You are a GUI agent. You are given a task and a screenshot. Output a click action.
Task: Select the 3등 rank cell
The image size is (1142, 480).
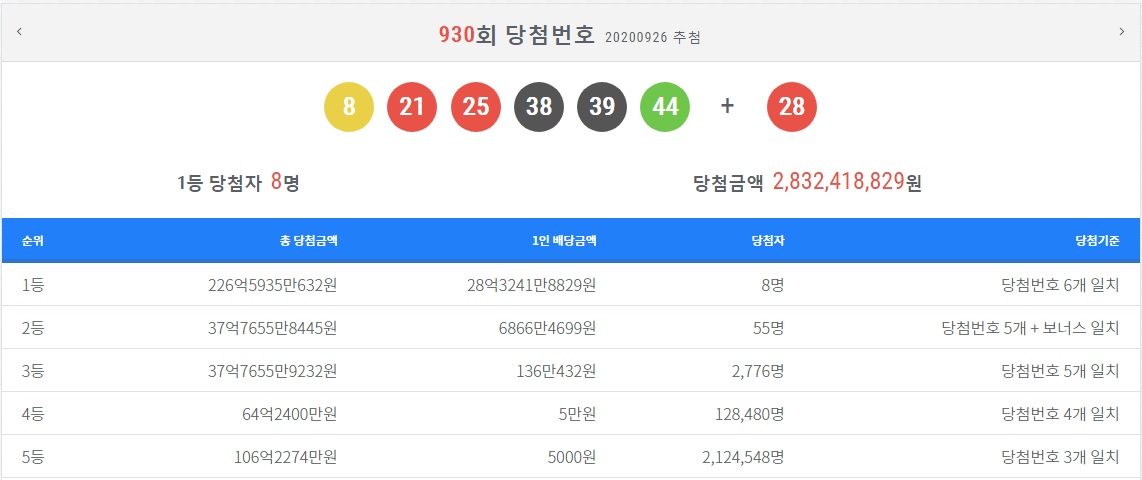(33, 371)
